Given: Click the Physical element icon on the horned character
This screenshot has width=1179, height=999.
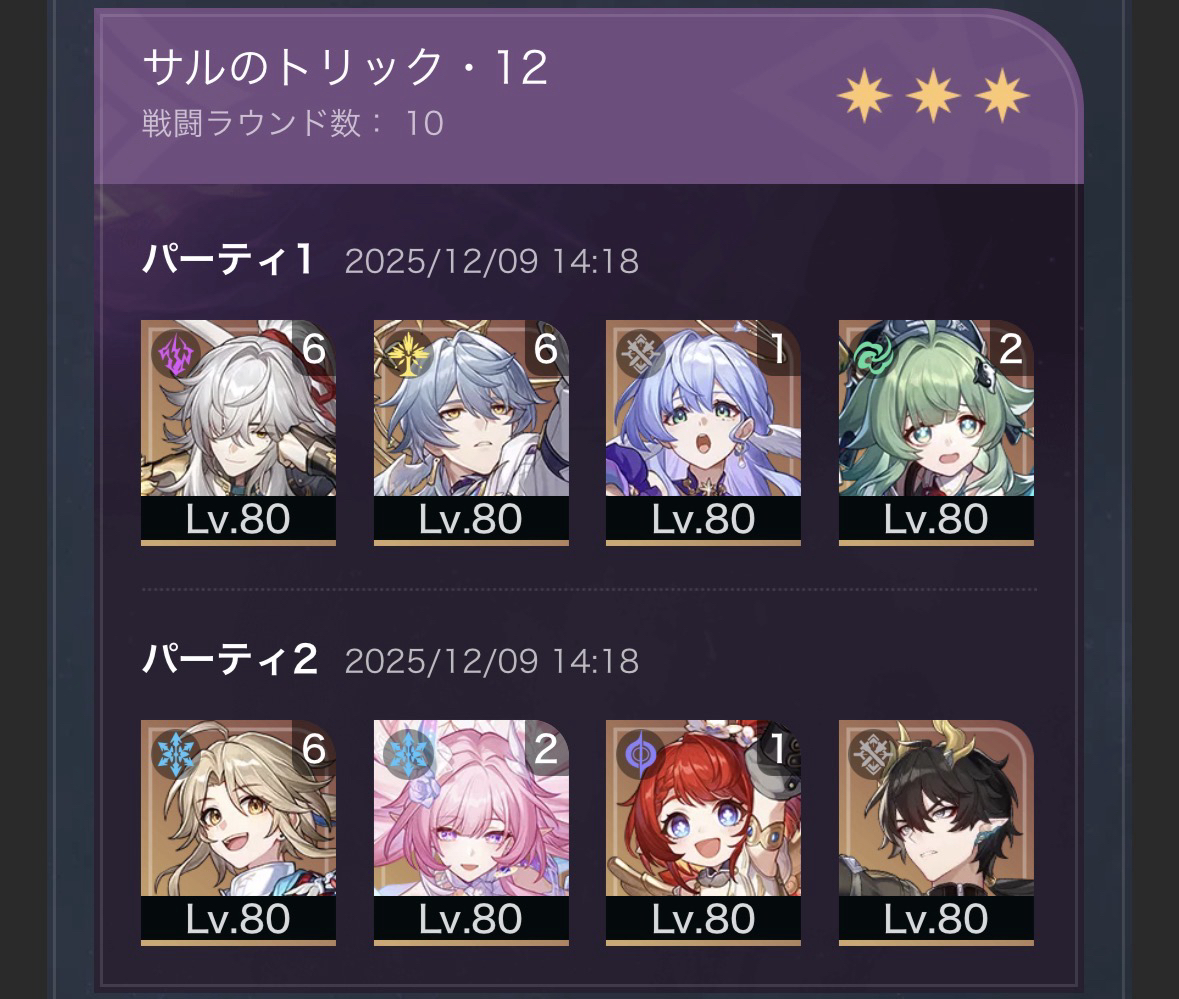Looking at the screenshot, I should pyautogui.click(x=872, y=753).
